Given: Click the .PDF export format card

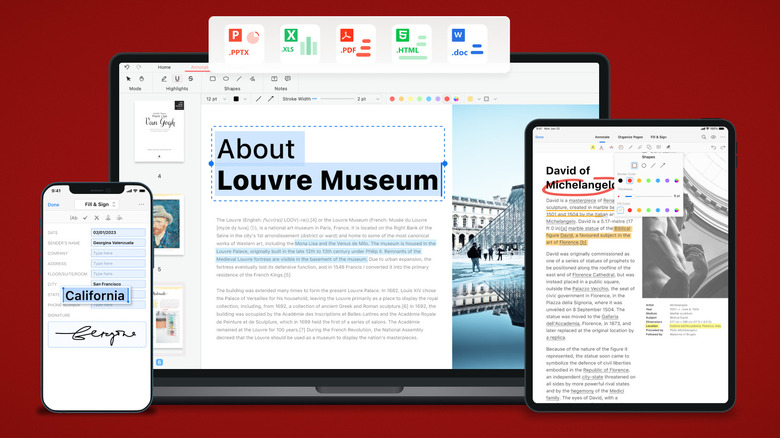Looking at the screenshot, I should pos(356,44).
